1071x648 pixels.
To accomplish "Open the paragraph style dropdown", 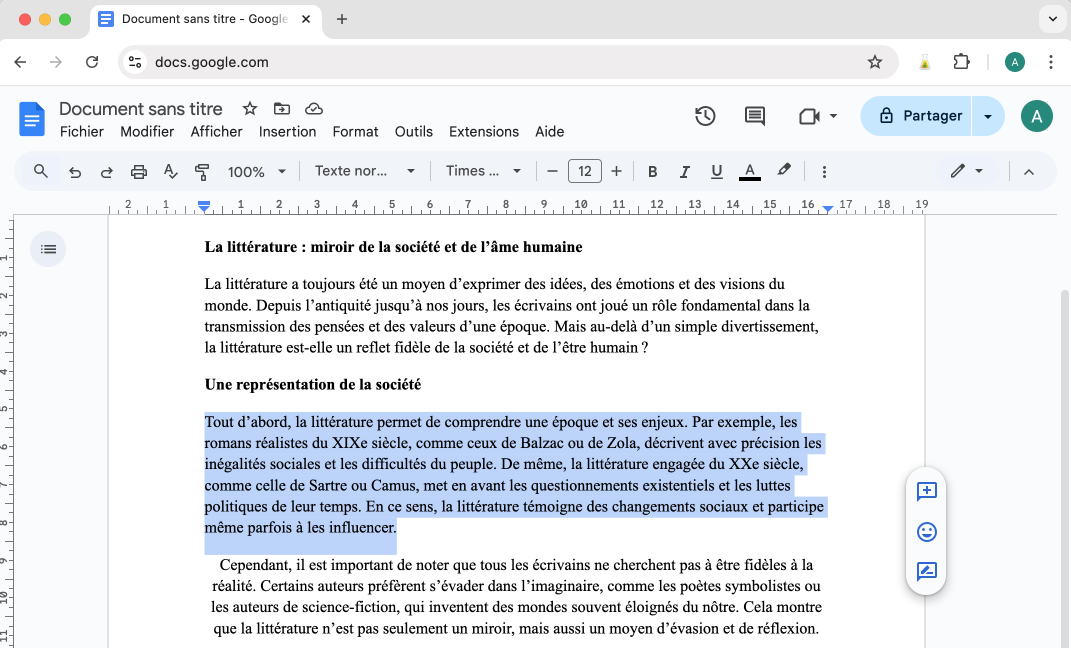I will [364, 171].
